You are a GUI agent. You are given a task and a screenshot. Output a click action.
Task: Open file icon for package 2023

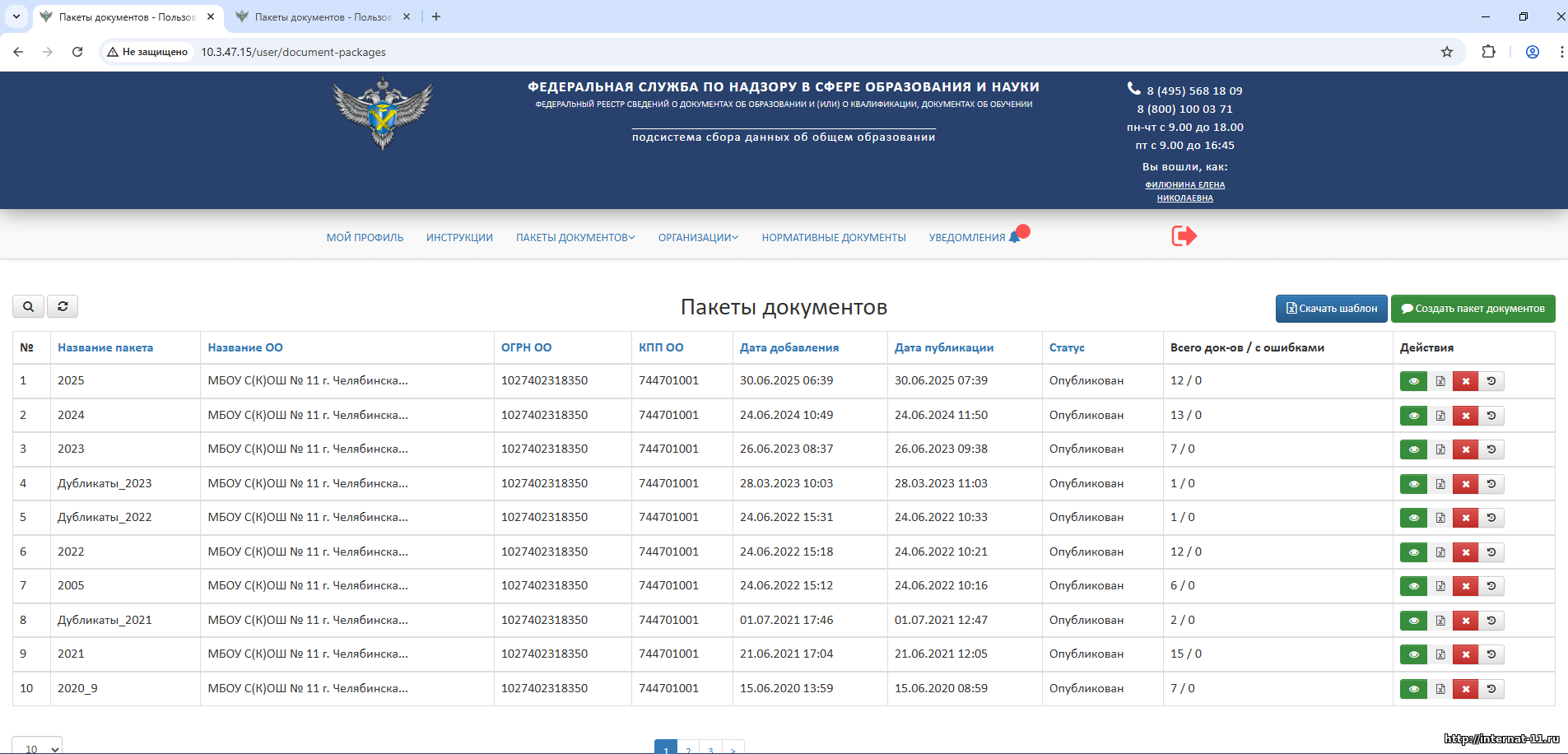point(1440,449)
